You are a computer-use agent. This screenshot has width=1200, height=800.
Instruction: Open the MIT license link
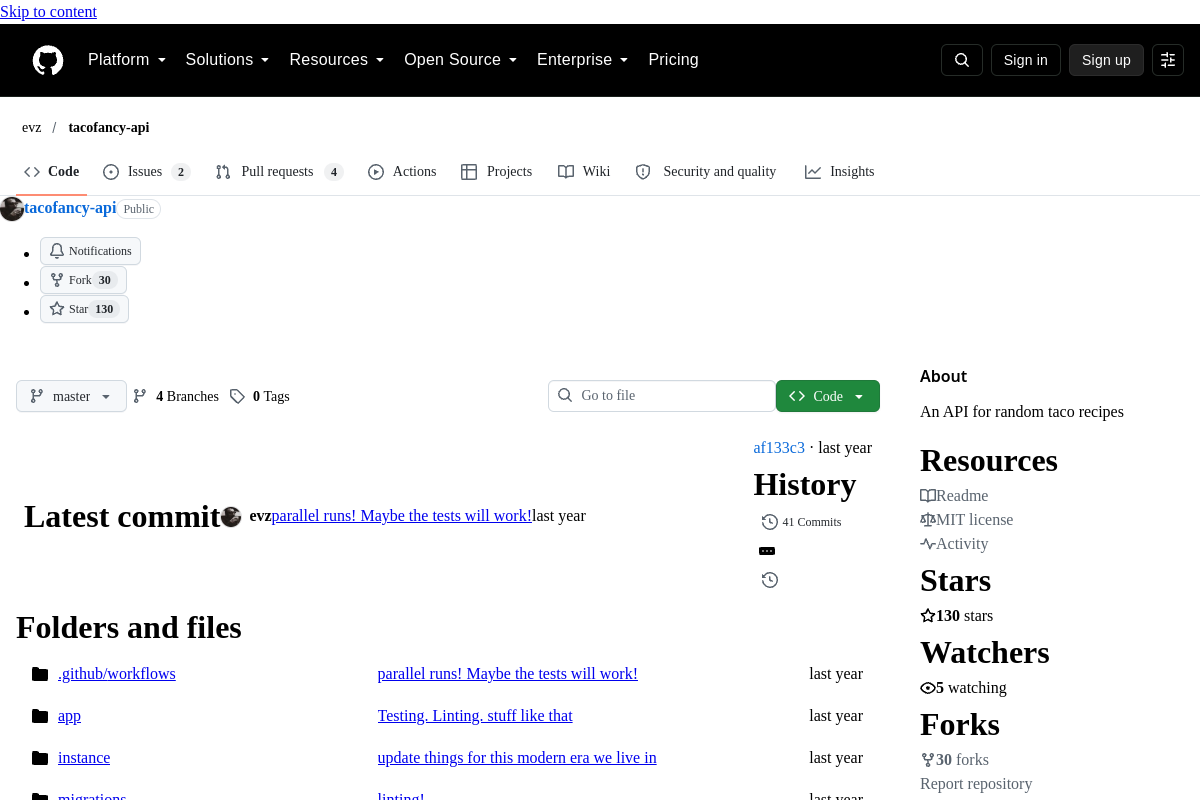point(966,520)
